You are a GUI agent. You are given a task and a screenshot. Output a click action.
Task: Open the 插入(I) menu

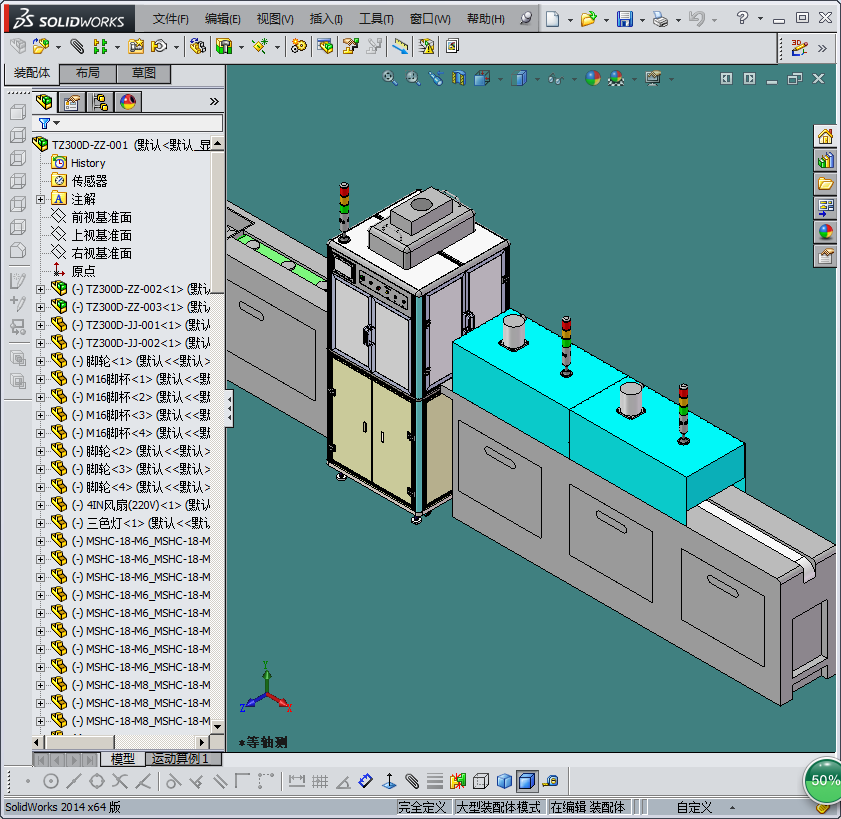pyautogui.click(x=326, y=19)
